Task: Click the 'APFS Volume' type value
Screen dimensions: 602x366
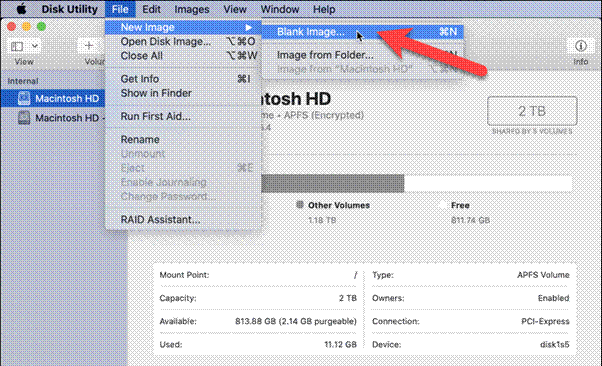Action: (x=543, y=275)
